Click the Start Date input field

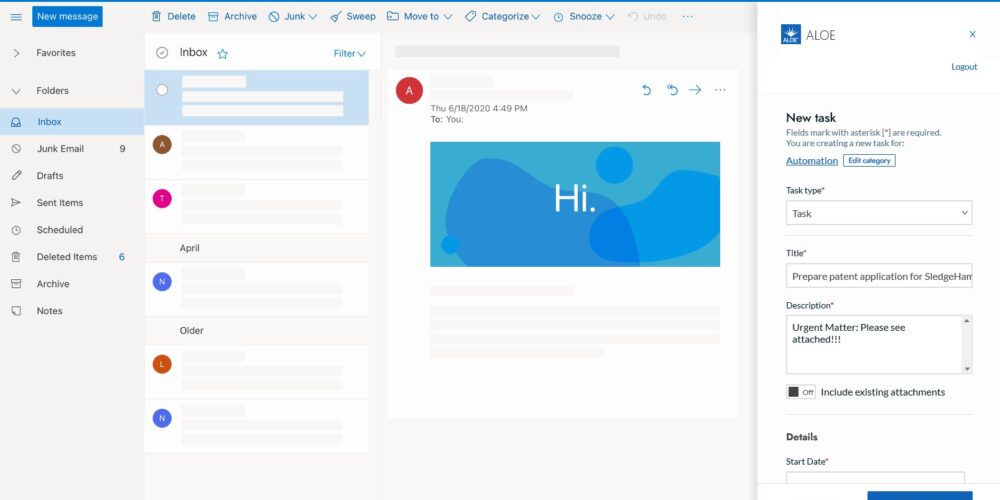(x=875, y=477)
